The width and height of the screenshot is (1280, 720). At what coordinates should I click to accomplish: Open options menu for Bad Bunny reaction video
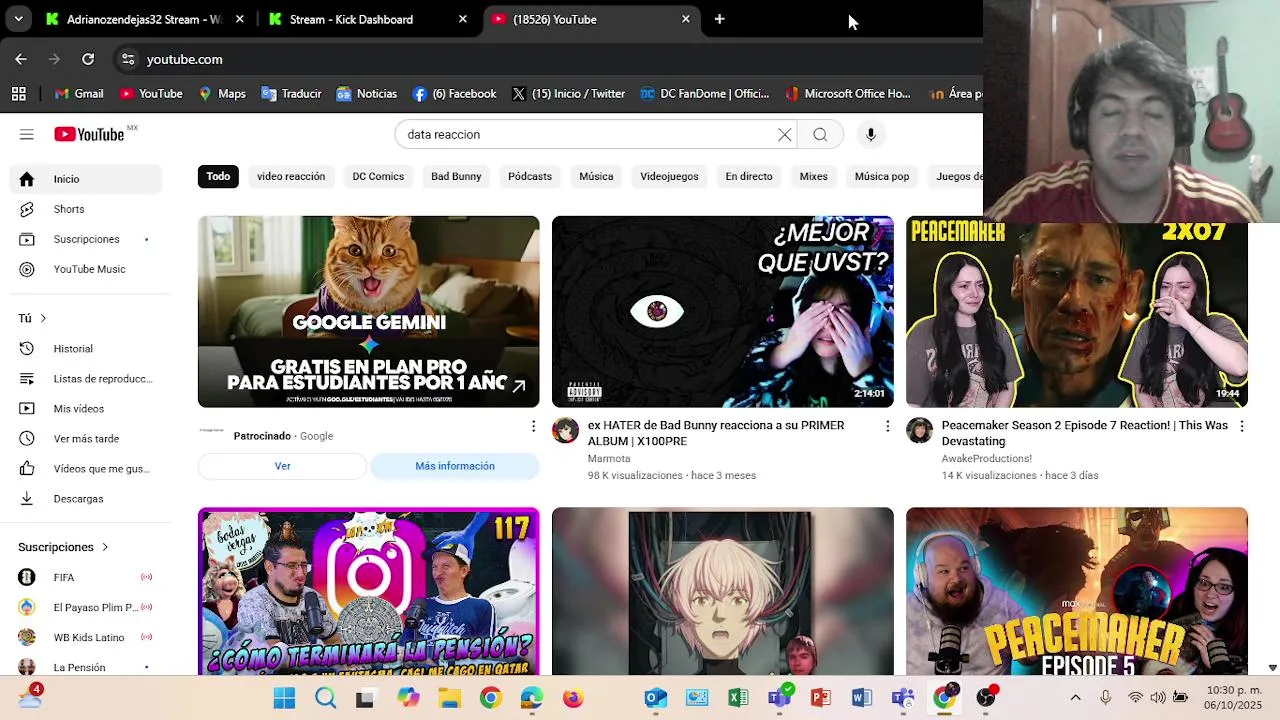click(887, 427)
